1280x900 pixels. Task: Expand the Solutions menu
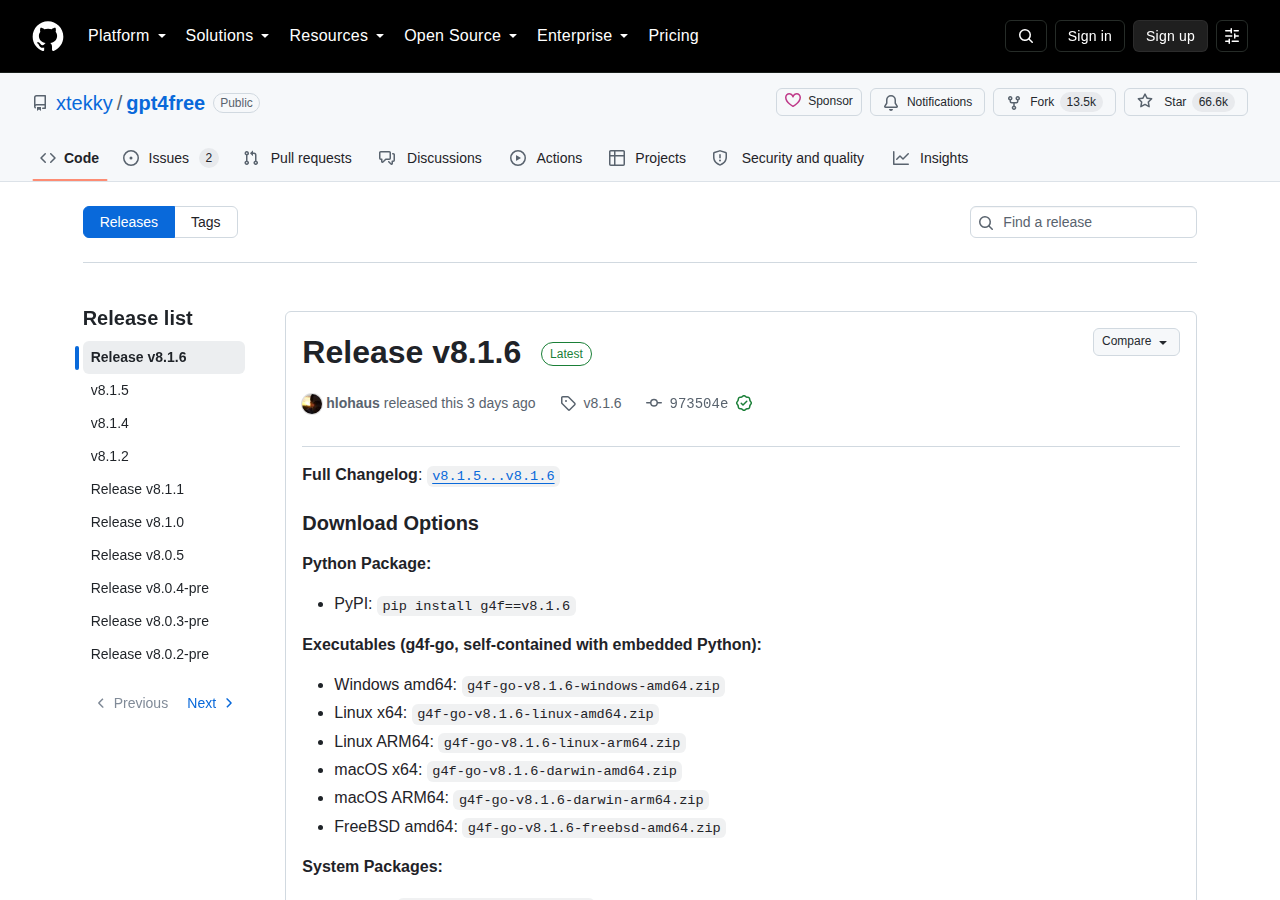point(227,36)
